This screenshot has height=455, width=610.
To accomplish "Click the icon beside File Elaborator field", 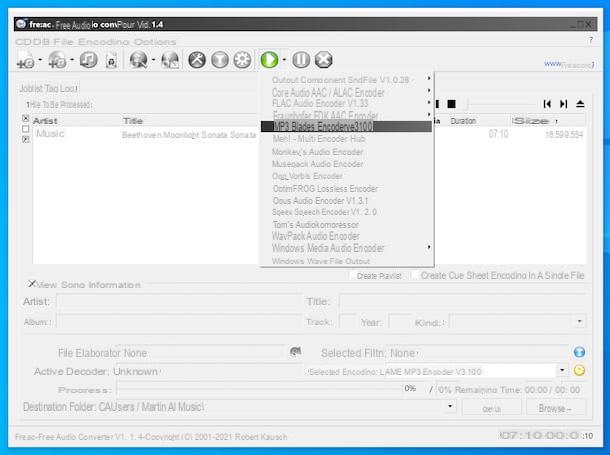I will (296, 352).
